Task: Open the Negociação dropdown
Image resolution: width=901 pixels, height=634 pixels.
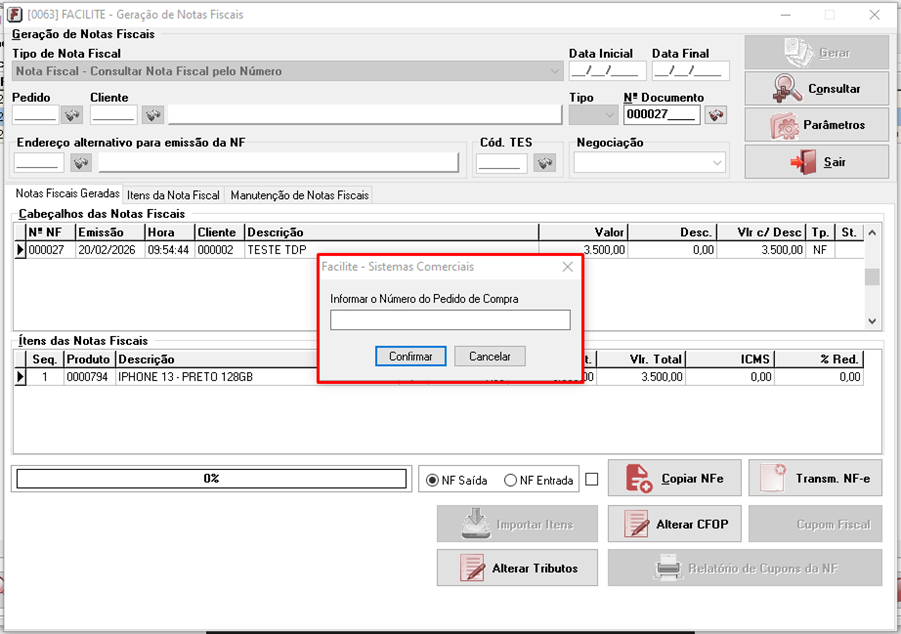Action: click(x=717, y=162)
